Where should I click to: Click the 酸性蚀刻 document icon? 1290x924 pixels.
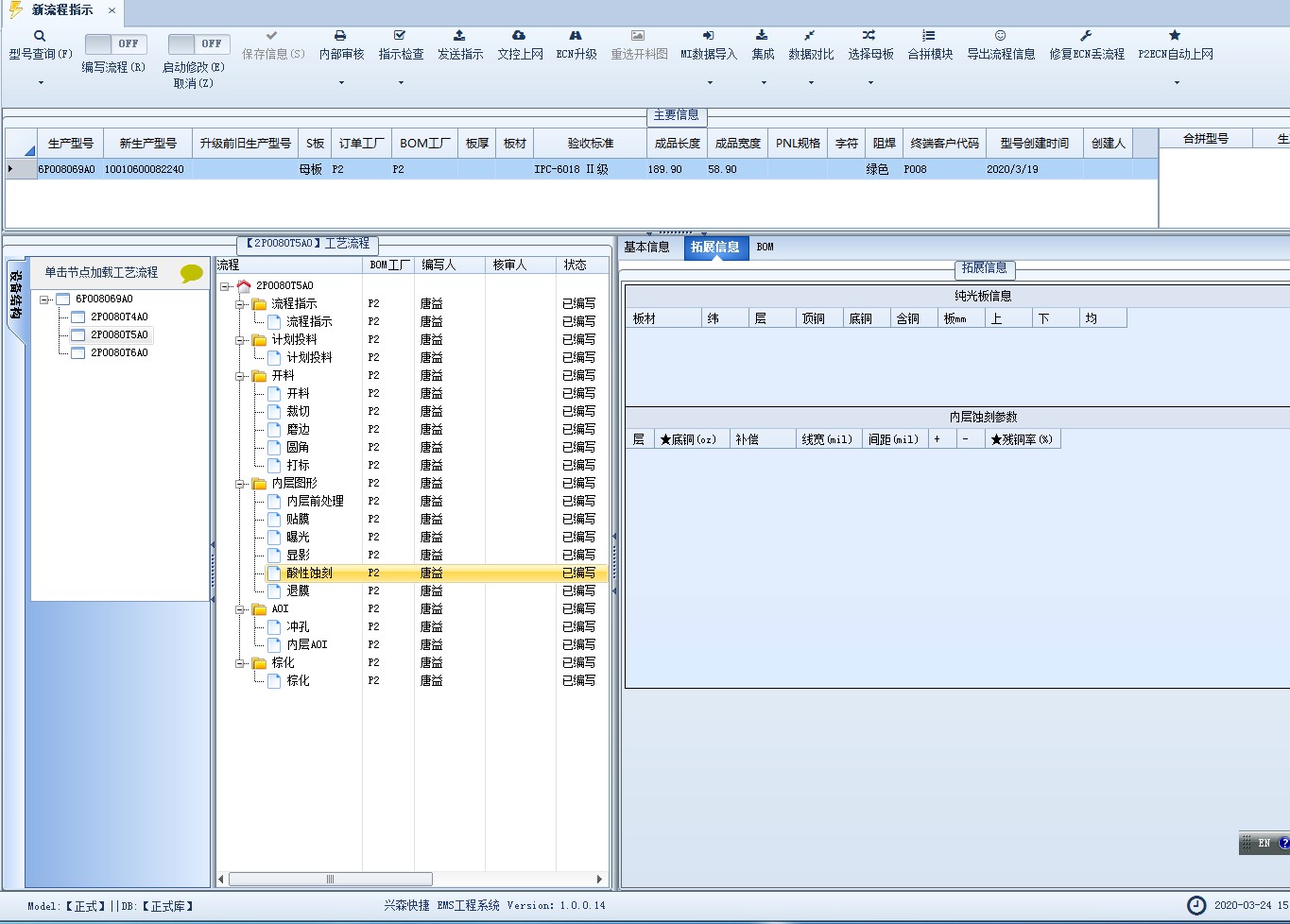pyautogui.click(x=275, y=573)
